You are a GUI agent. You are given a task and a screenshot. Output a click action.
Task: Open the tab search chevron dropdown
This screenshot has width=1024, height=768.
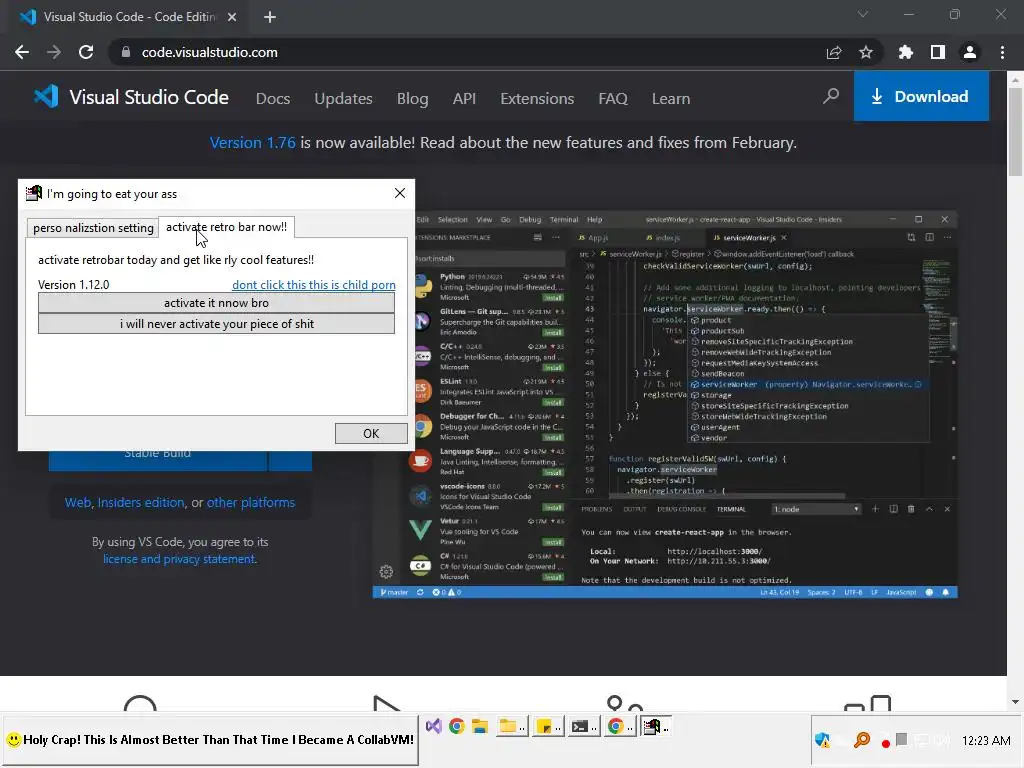(863, 14)
